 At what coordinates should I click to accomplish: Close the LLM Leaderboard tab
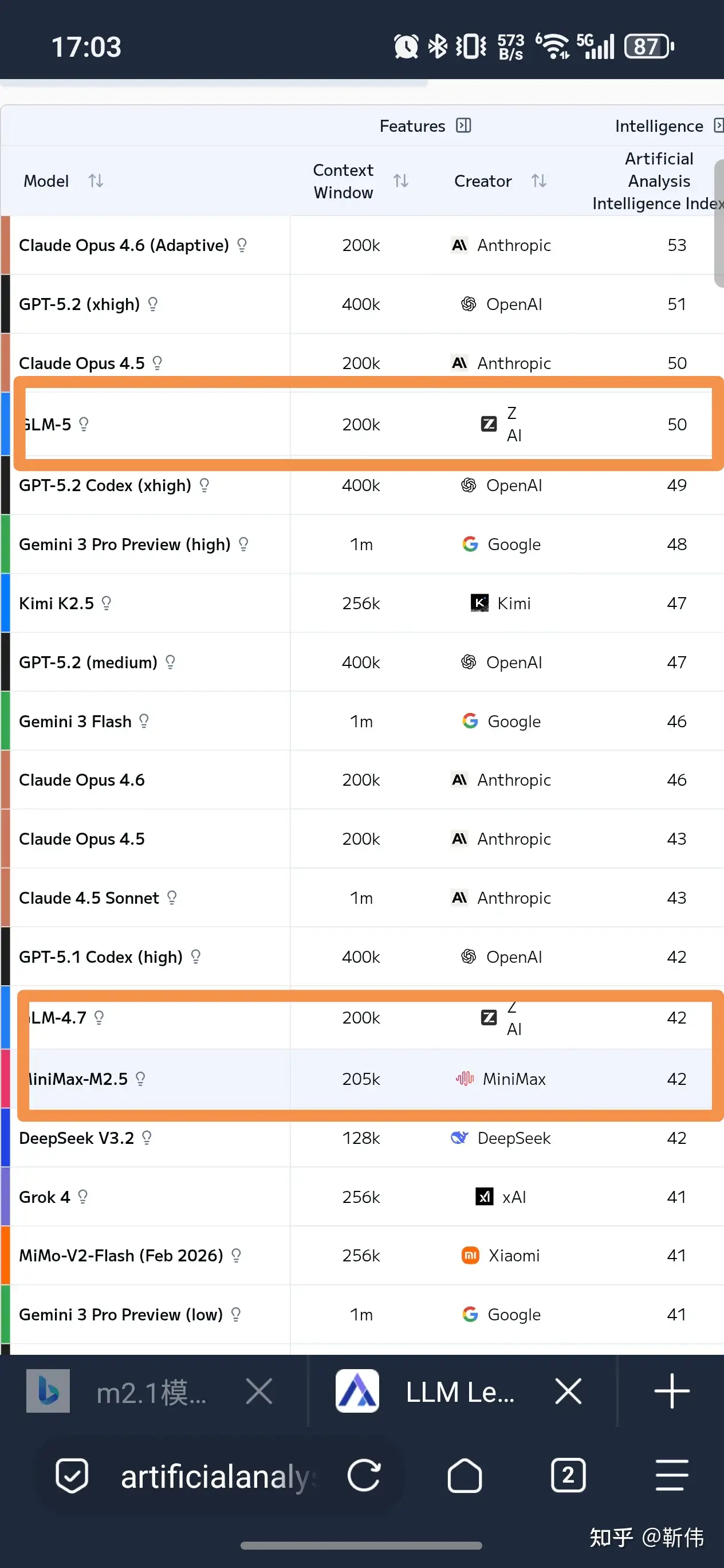568,1391
